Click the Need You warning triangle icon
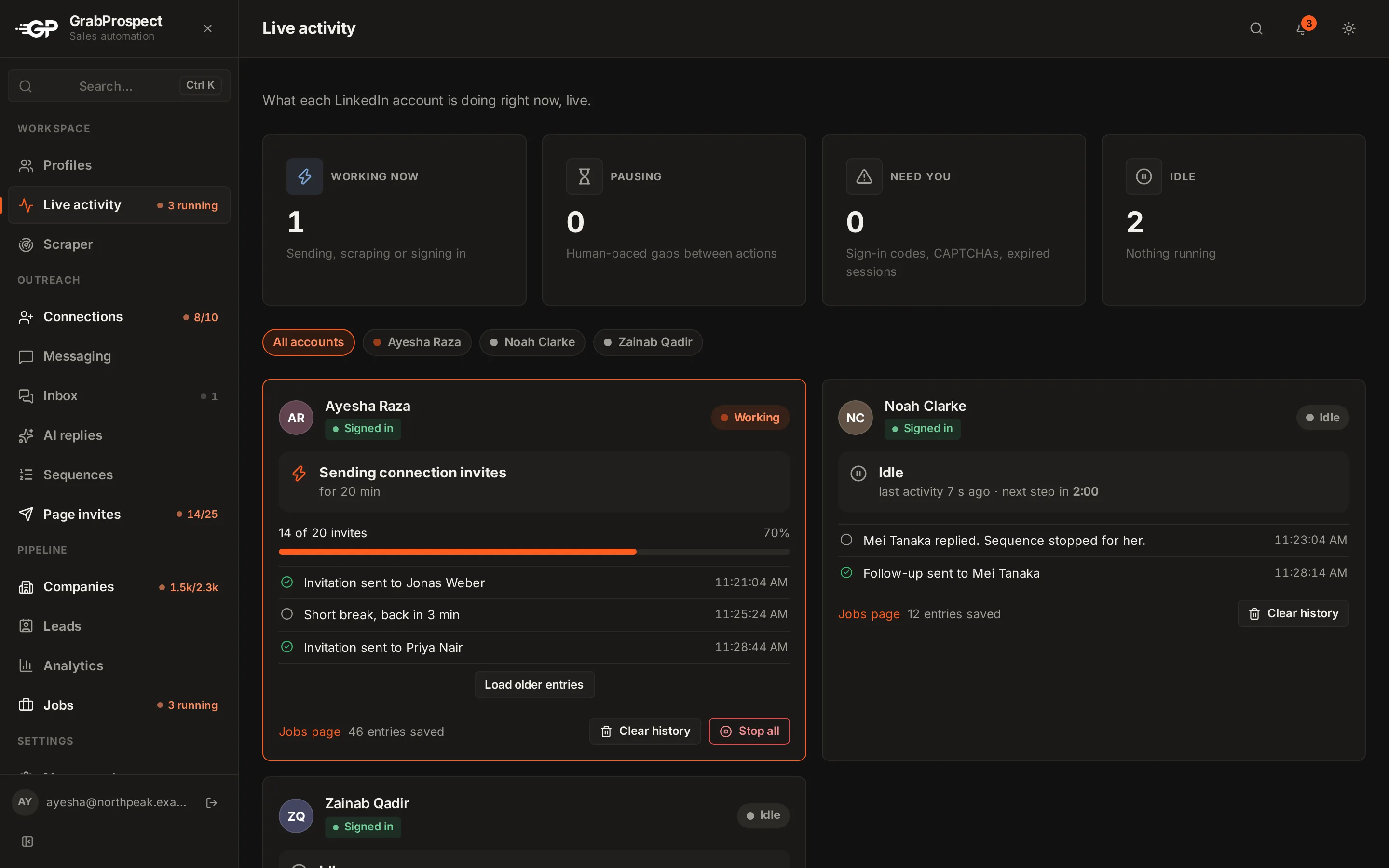This screenshot has width=1389, height=868. (864, 176)
